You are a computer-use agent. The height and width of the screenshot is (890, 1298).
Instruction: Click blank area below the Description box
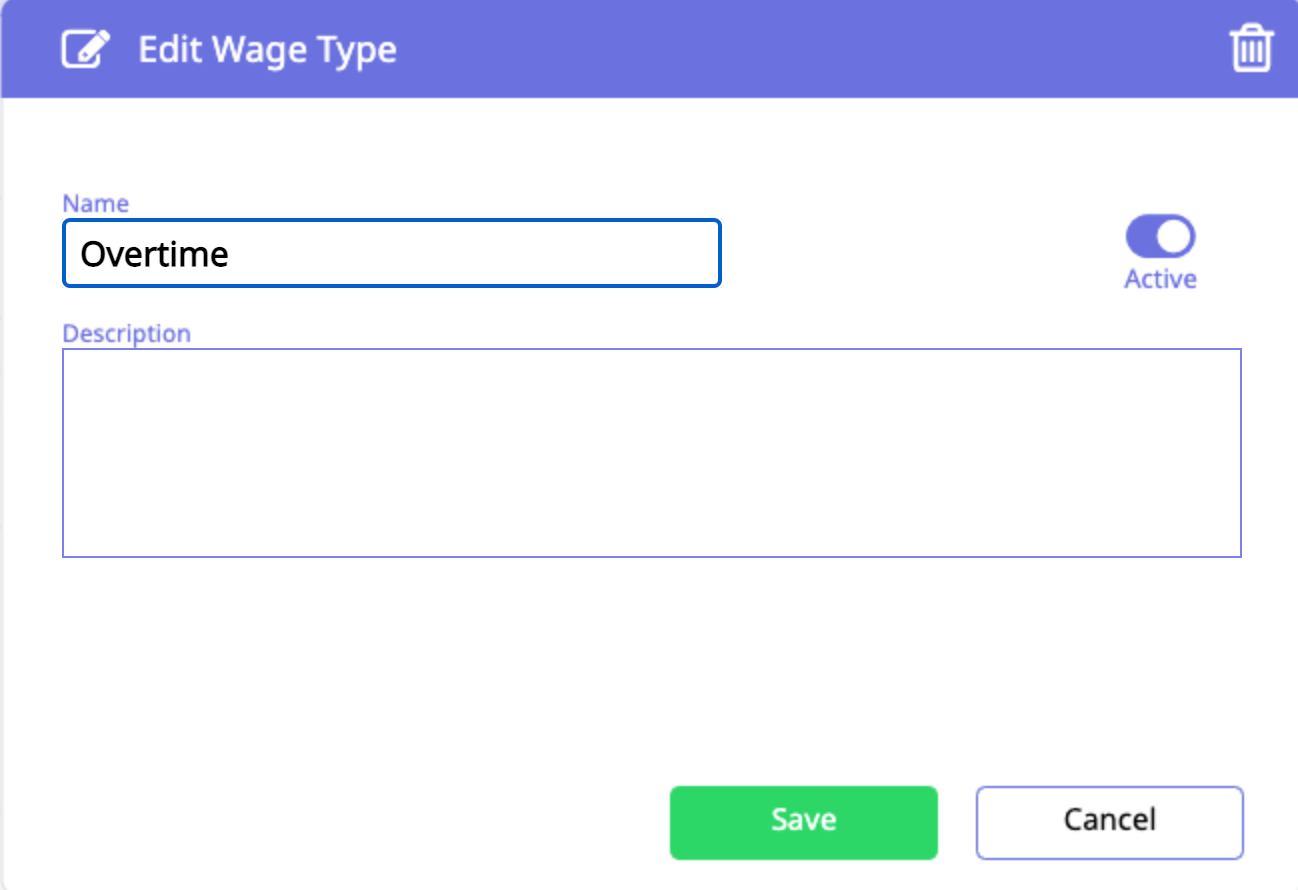651,660
